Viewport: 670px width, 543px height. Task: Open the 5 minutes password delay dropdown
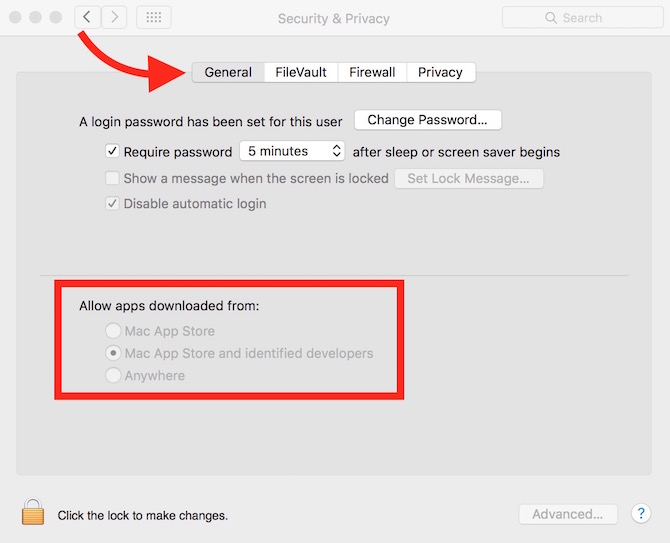click(x=292, y=152)
